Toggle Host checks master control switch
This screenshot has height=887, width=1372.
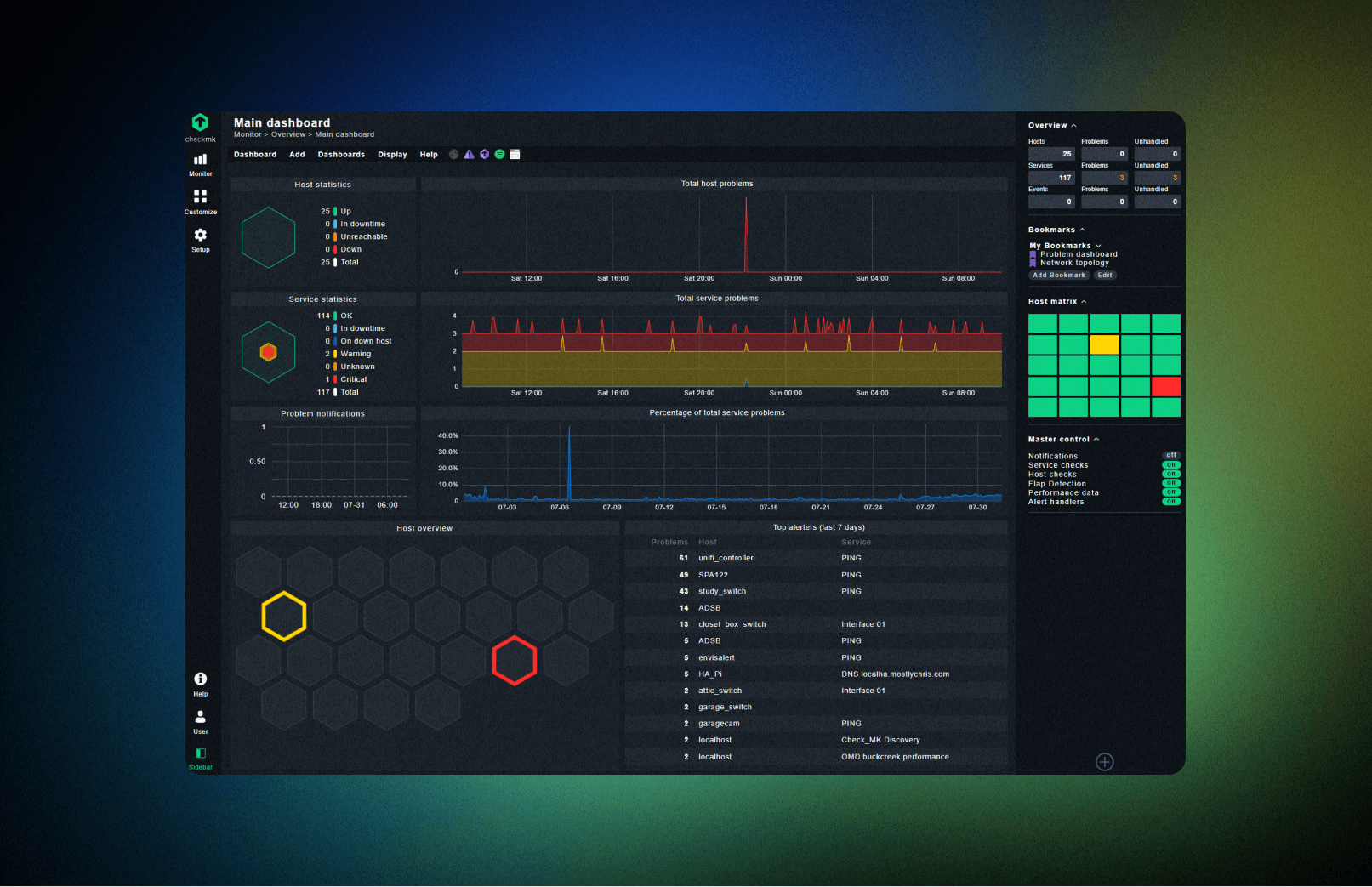click(1171, 474)
